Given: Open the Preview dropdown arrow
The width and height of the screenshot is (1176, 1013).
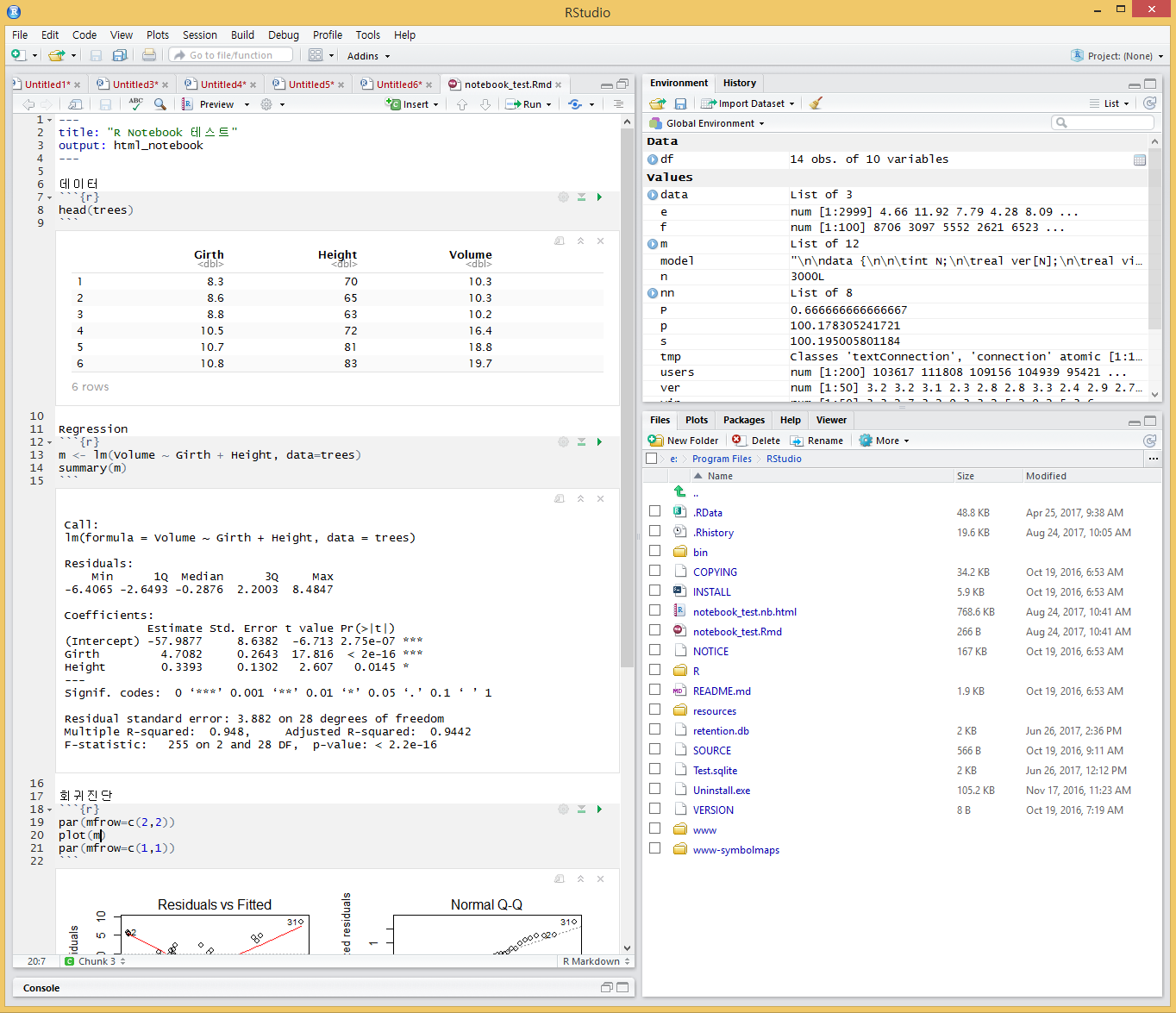Looking at the screenshot, I should tap(247, 104).
